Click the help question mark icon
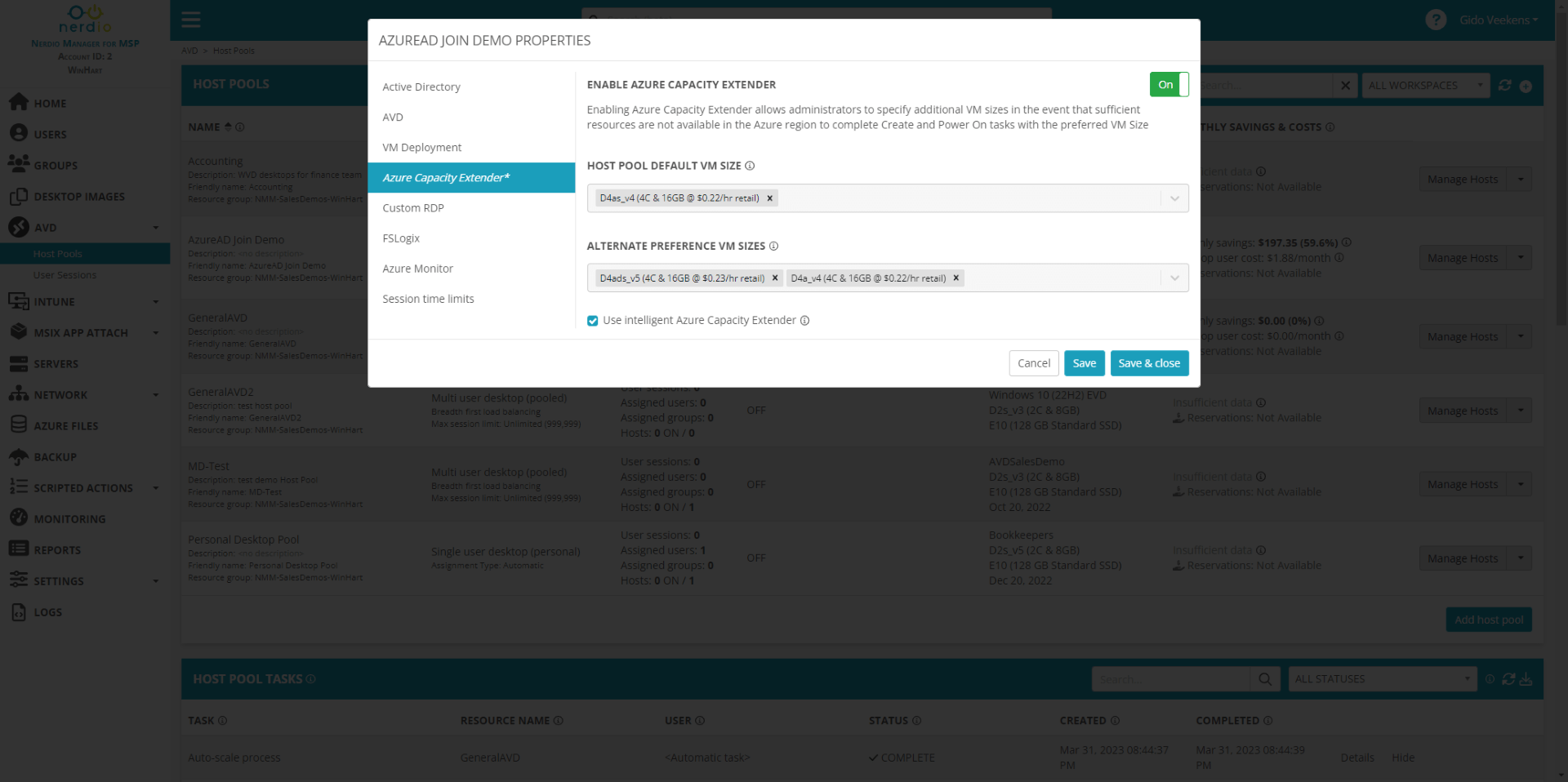This screenshot has height=782, width=1568. pos(1436,20)
